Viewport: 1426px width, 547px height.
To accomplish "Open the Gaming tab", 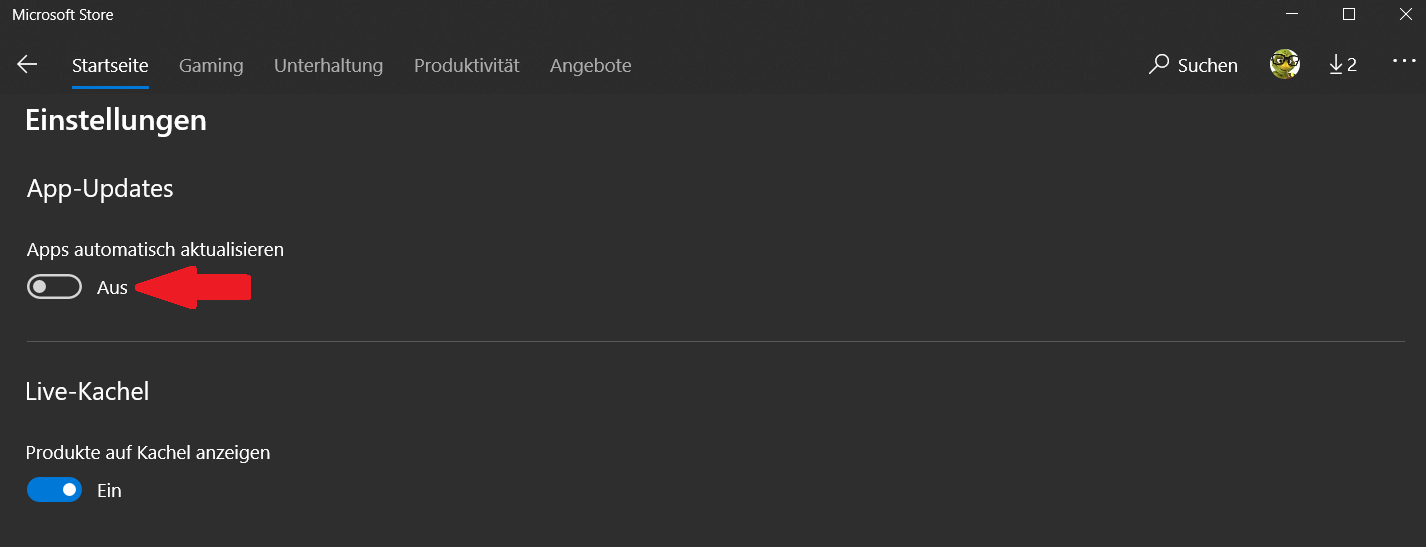I will point(211,66).
